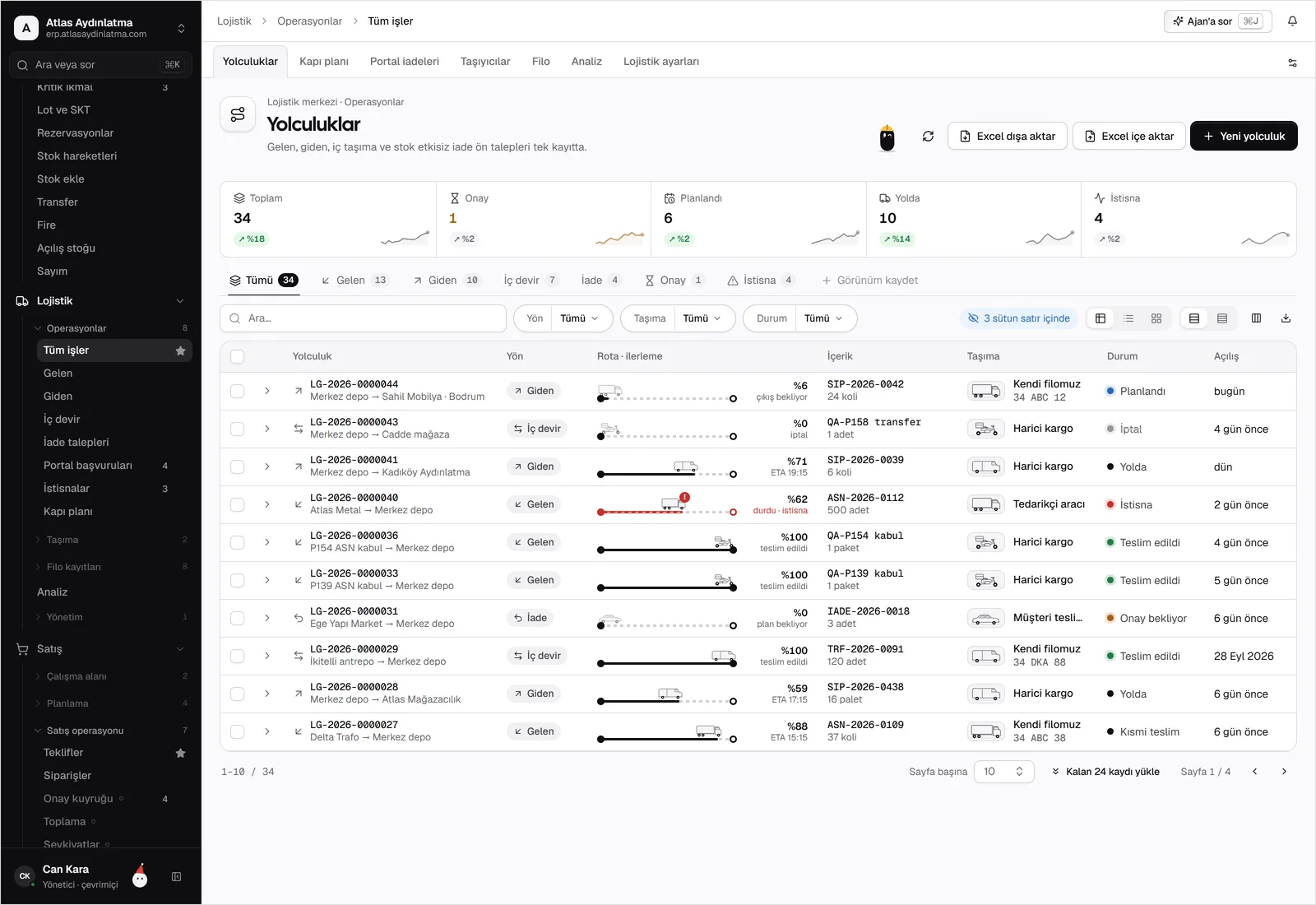The image size is (1316, 905).
Task: Click the Ara search field above the table
Action: click(x=363, y=318)
